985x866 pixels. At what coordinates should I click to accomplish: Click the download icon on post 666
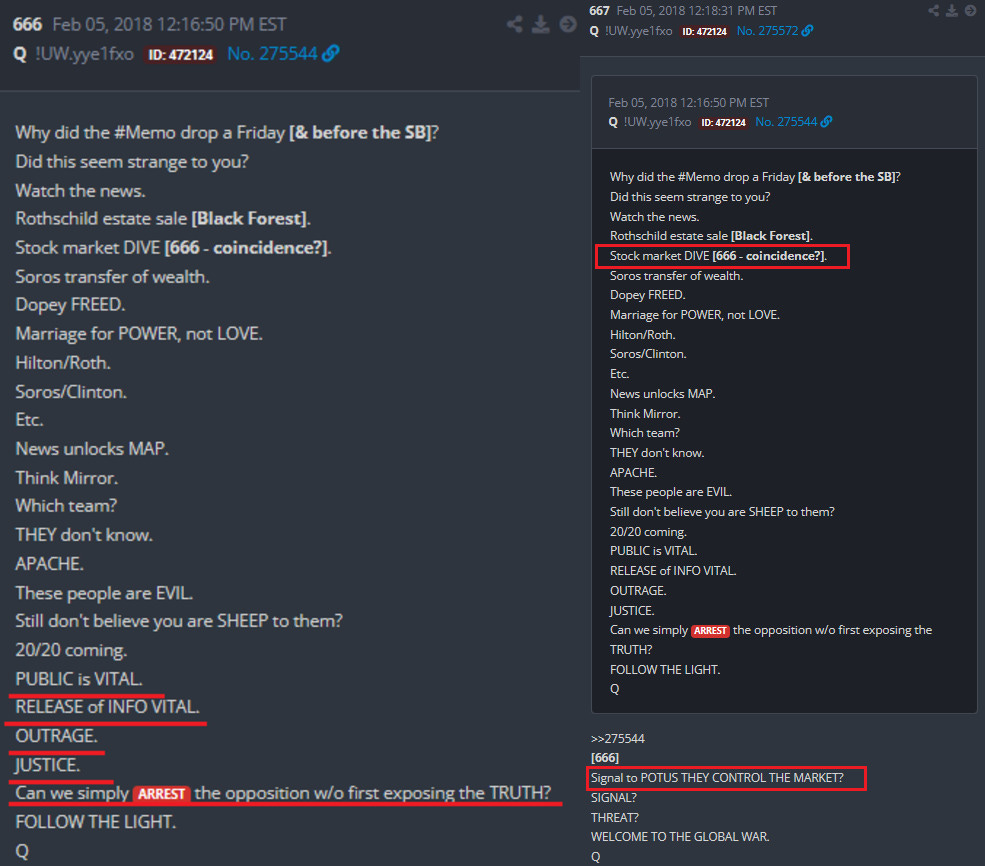pyautogui.click(x=540, y=24)
